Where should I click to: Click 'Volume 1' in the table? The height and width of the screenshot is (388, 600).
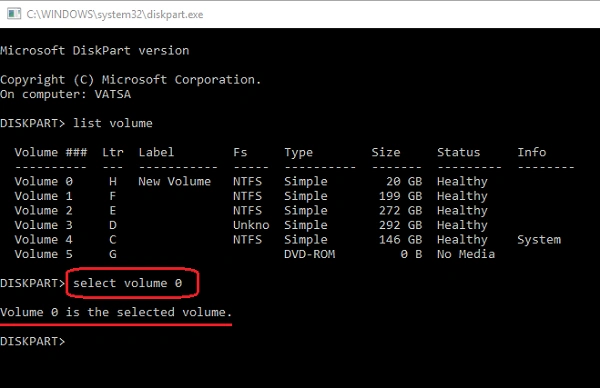pos(43,196)
